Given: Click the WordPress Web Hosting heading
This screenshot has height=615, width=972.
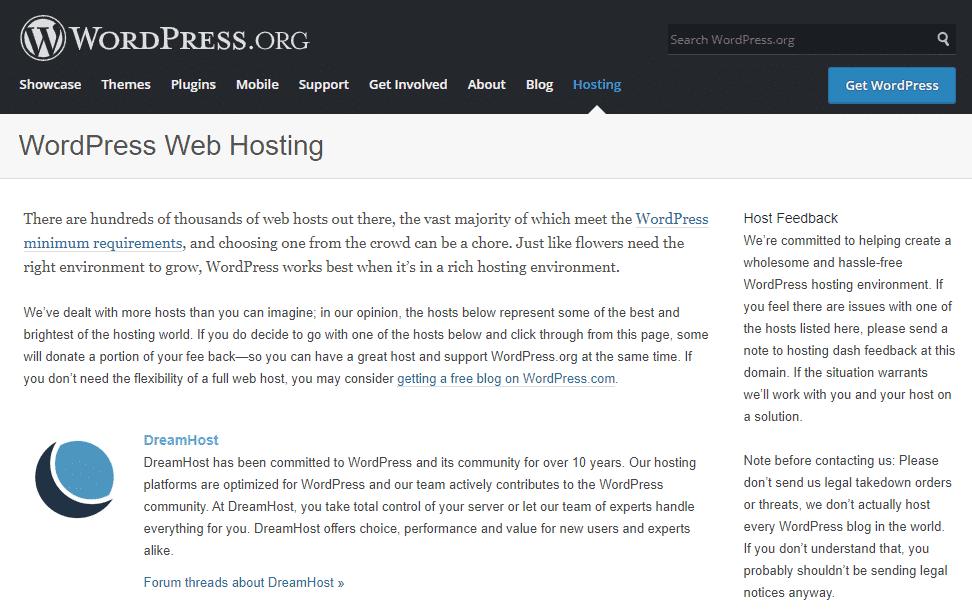Looking at the screenshot, I should [171, 146].
